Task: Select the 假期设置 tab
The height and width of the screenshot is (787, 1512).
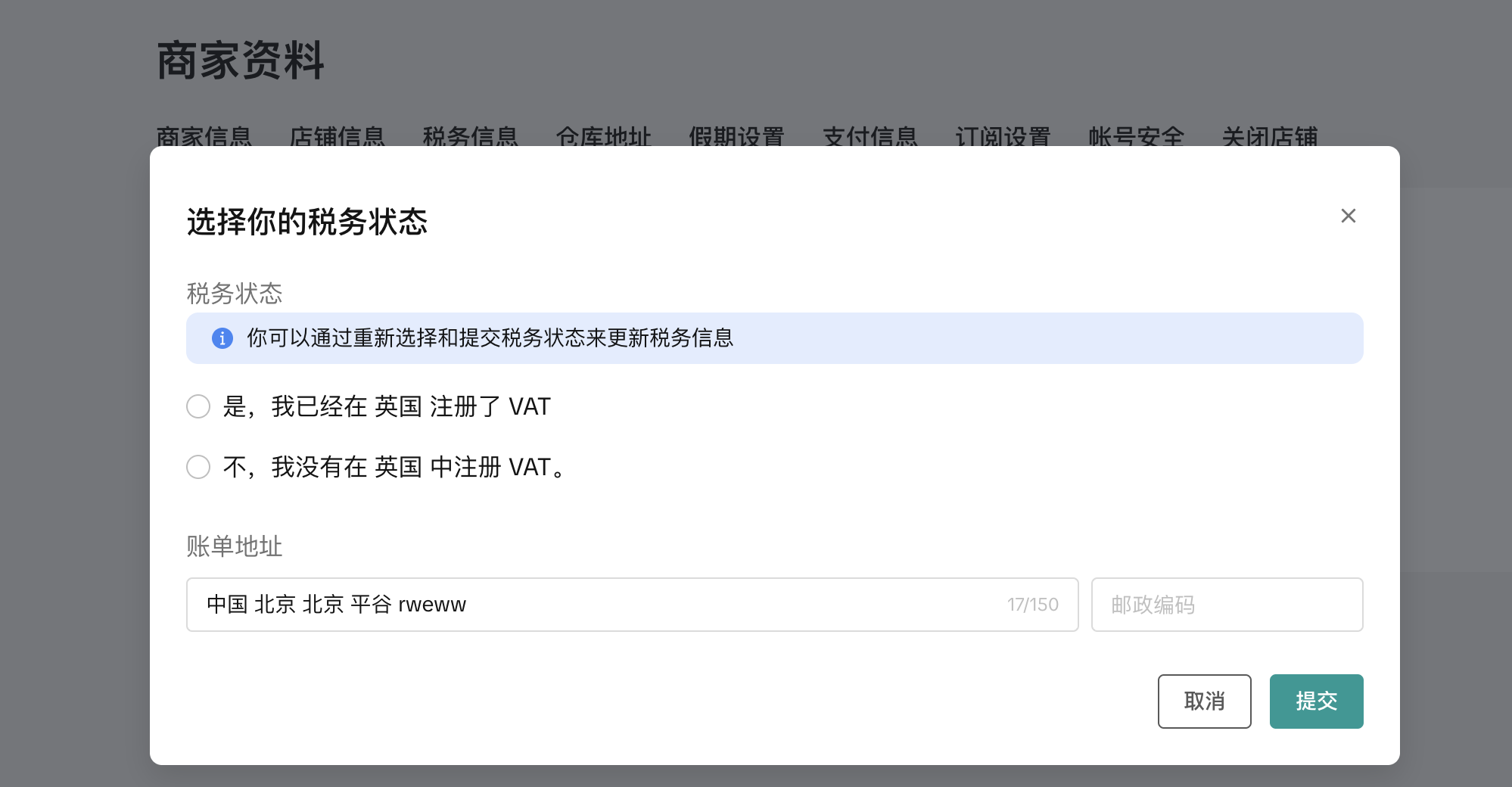Action: tap(736, 136)
